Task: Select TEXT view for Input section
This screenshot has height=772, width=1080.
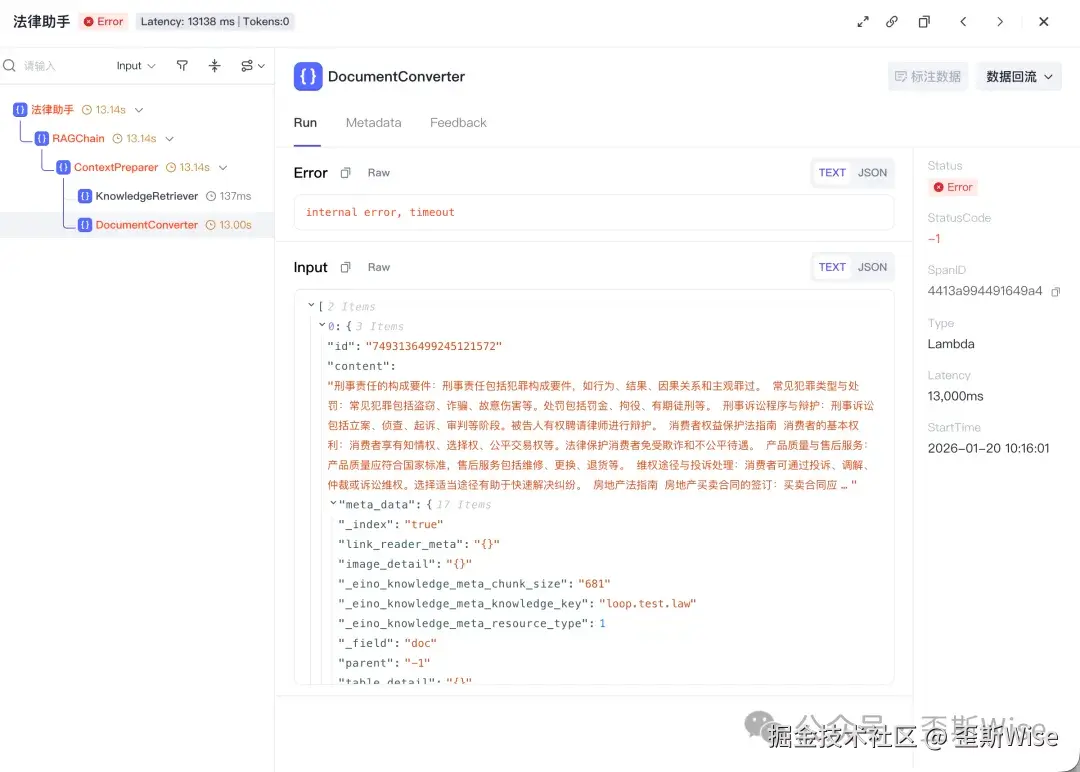Action: point(832,267)
